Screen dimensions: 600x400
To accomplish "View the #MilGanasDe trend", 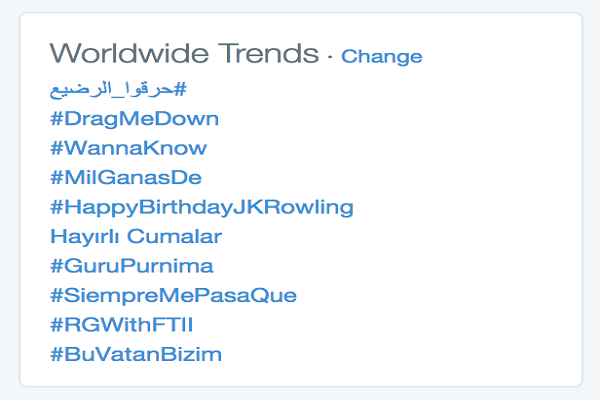I will 126,178.
